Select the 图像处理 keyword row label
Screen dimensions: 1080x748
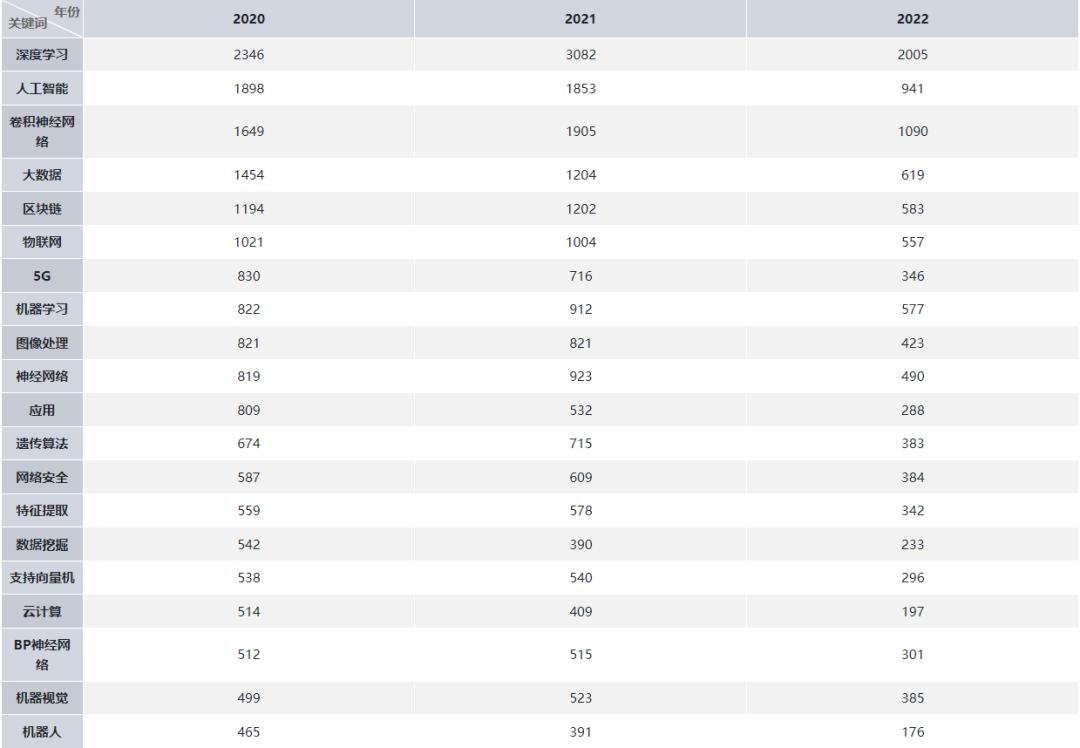pos(42,343)
